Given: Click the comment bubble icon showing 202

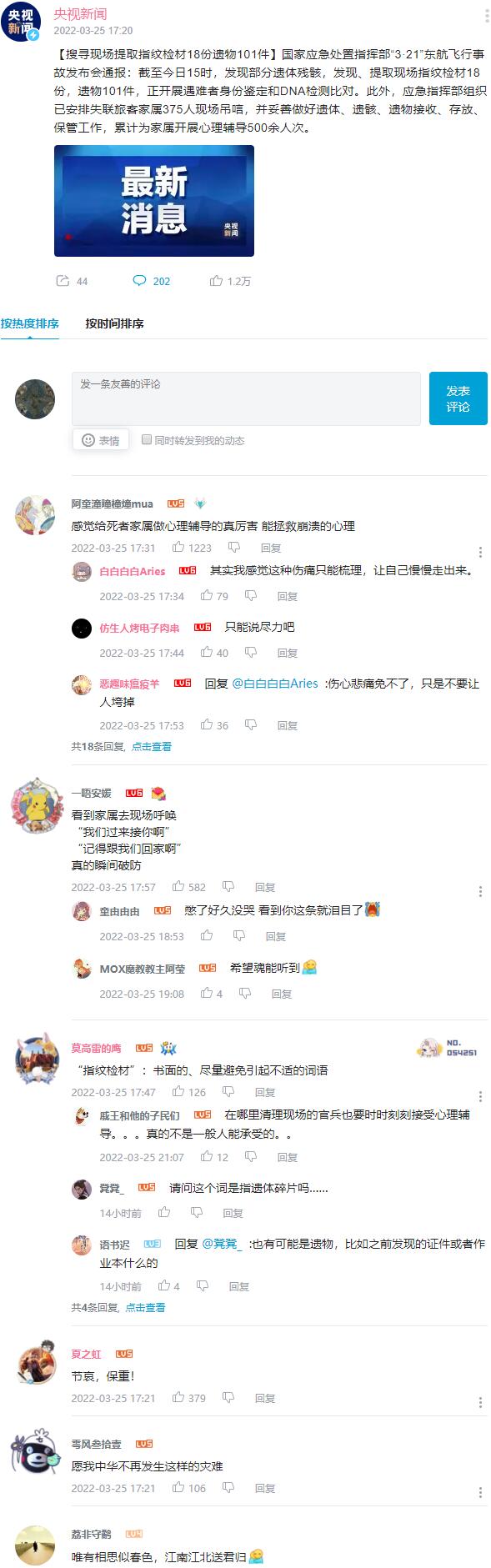Looking at the screenshot, I should coord(140,281).
